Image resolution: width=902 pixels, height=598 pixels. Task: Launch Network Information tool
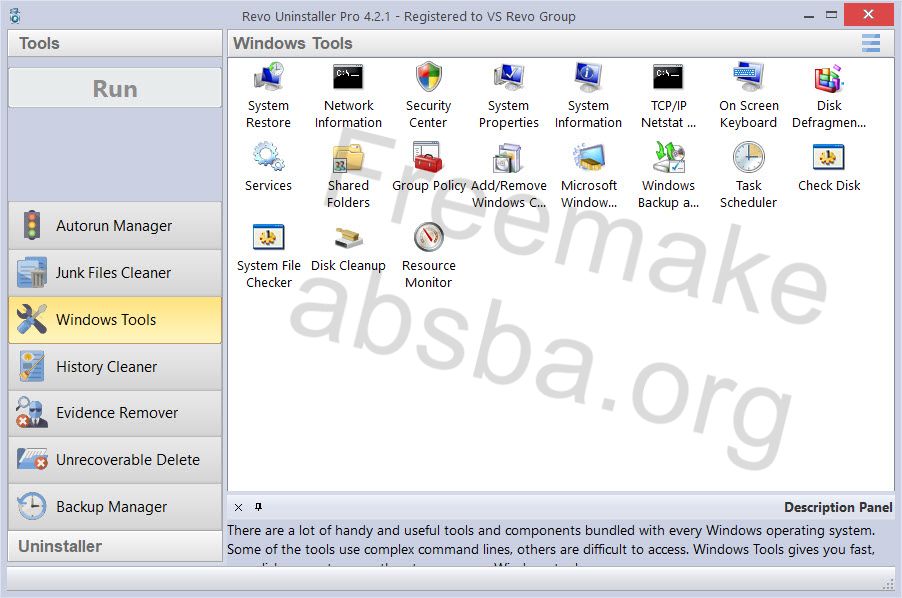click(x=348, y=95)
